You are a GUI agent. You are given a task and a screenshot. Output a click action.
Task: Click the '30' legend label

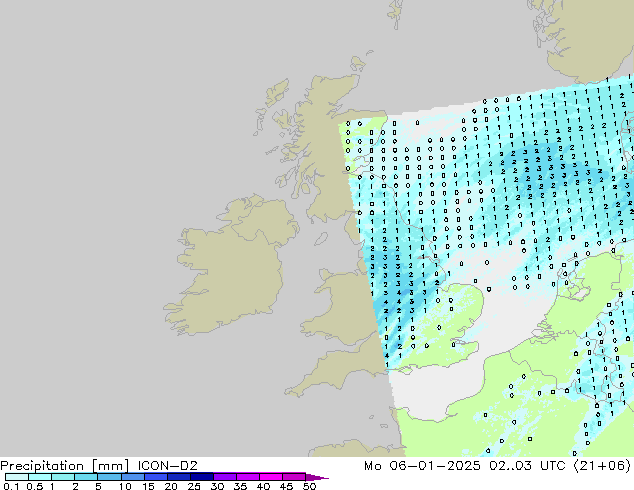point(217,486)
